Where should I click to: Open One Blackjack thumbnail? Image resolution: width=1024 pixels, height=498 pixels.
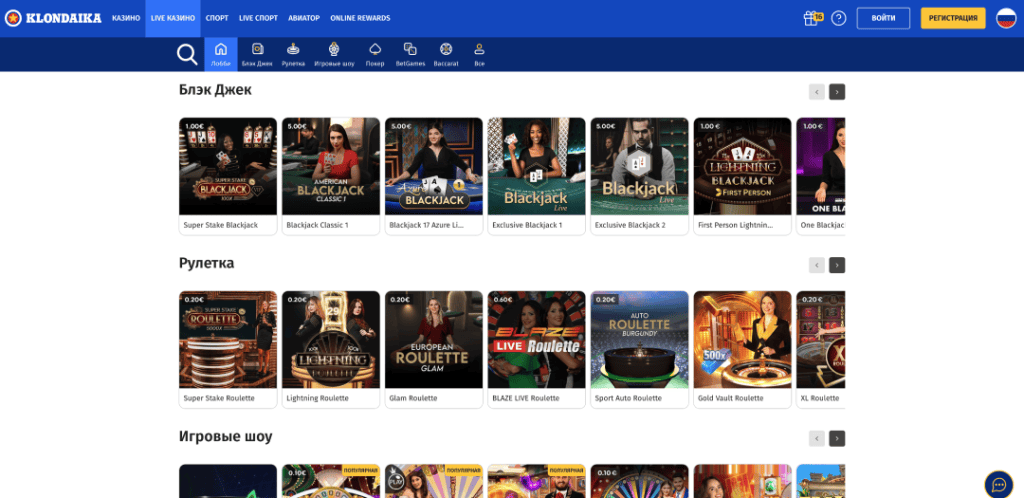point(821,166)
